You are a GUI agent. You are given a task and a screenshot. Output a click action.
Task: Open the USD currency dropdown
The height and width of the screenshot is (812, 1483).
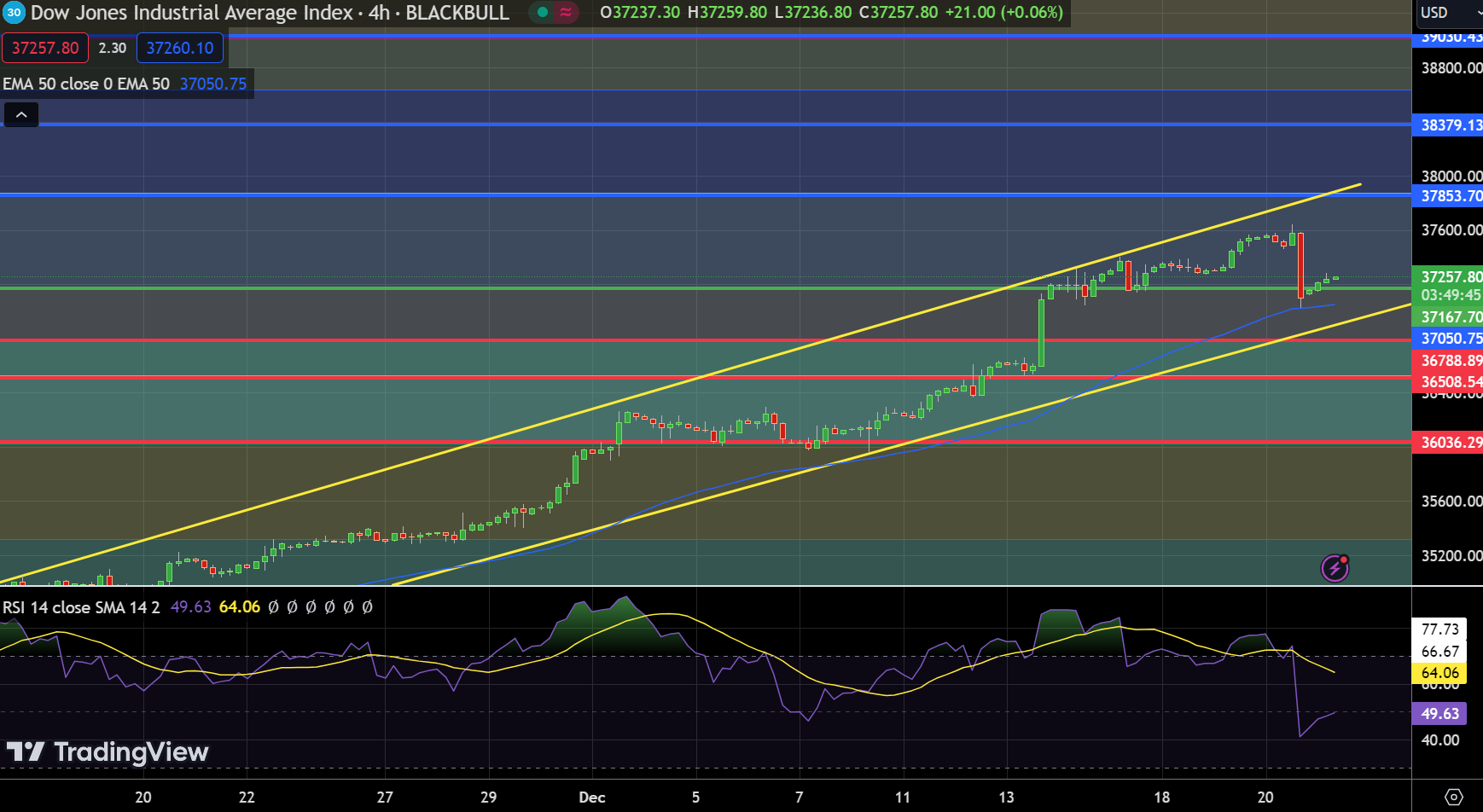(x=1449, y=13)
